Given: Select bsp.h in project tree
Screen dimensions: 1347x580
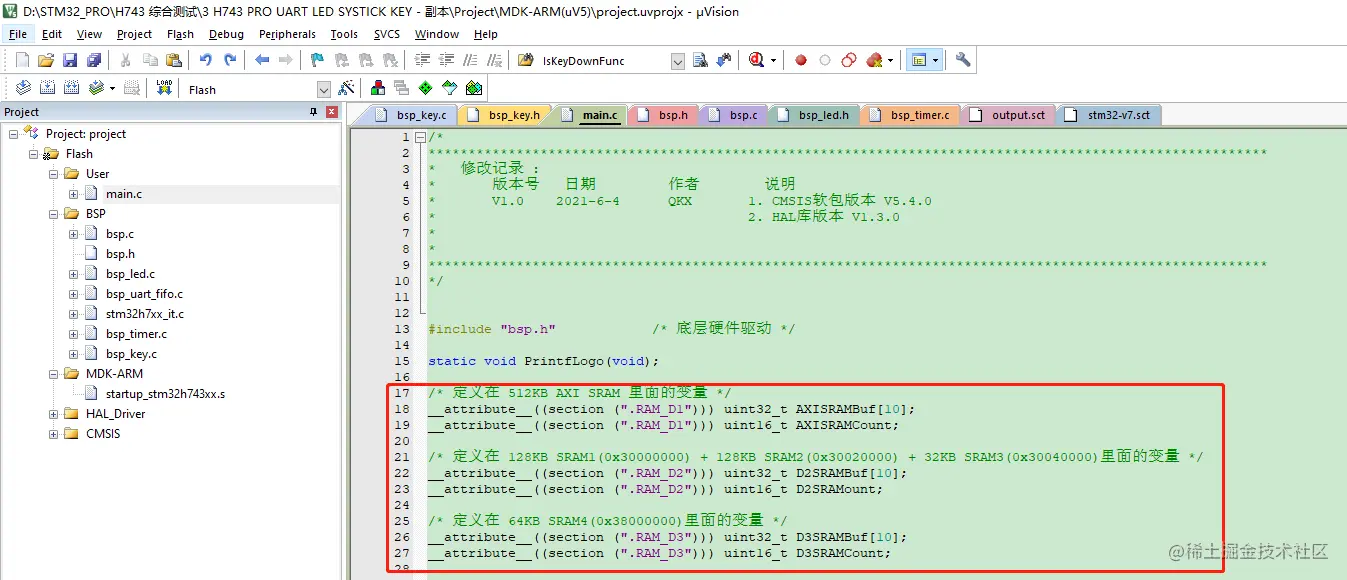Looking at the screenshot, I should (x=120, y=254).
